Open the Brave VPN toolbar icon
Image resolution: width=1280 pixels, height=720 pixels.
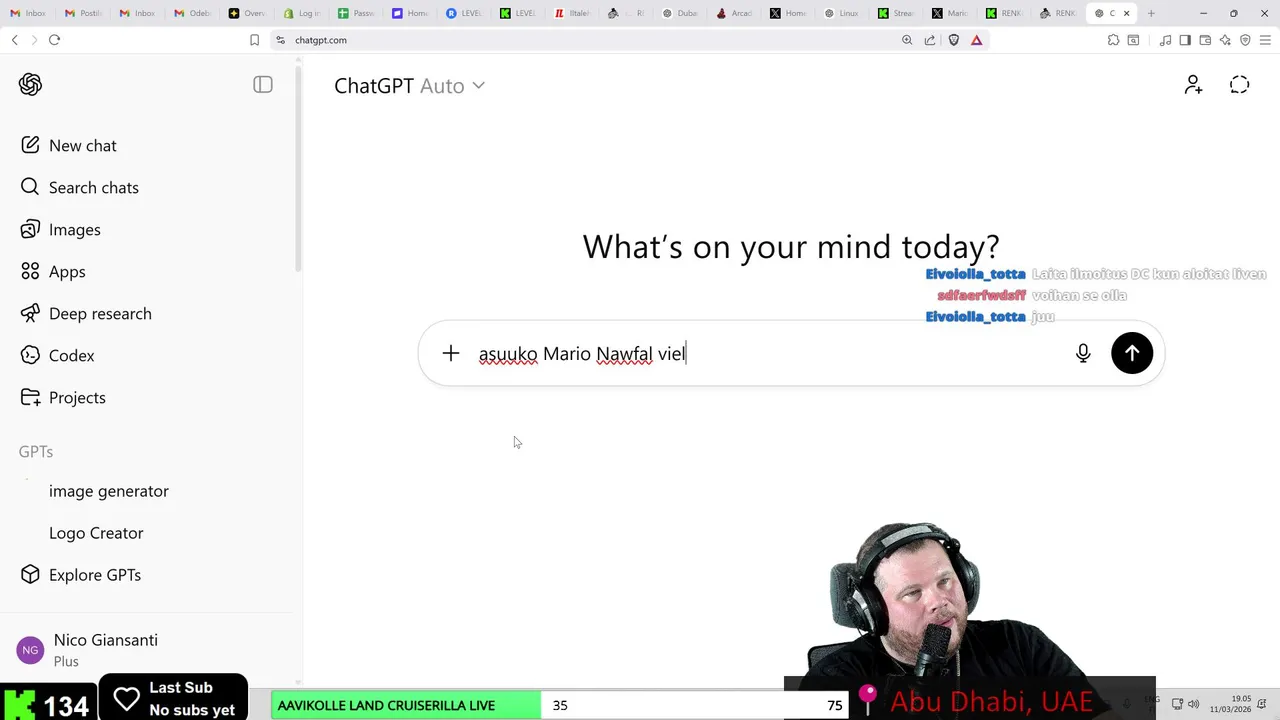click(x=1245, y=40)
